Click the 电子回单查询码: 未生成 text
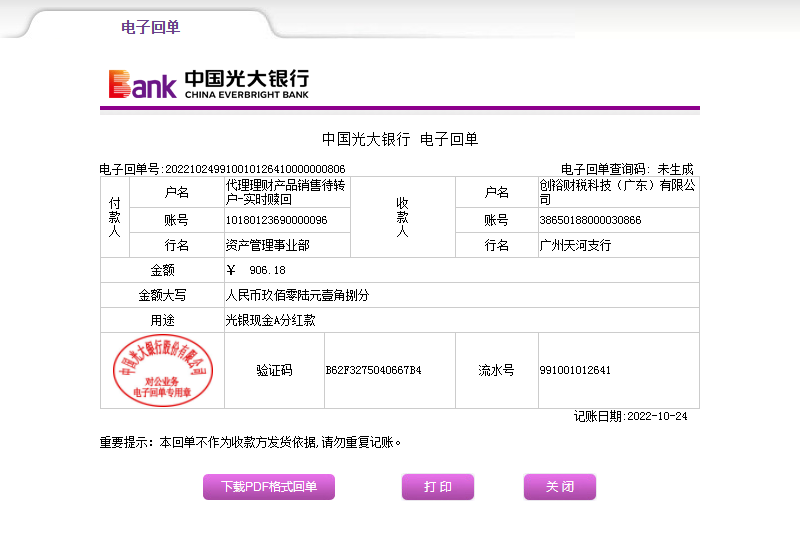 click(627, 169)
